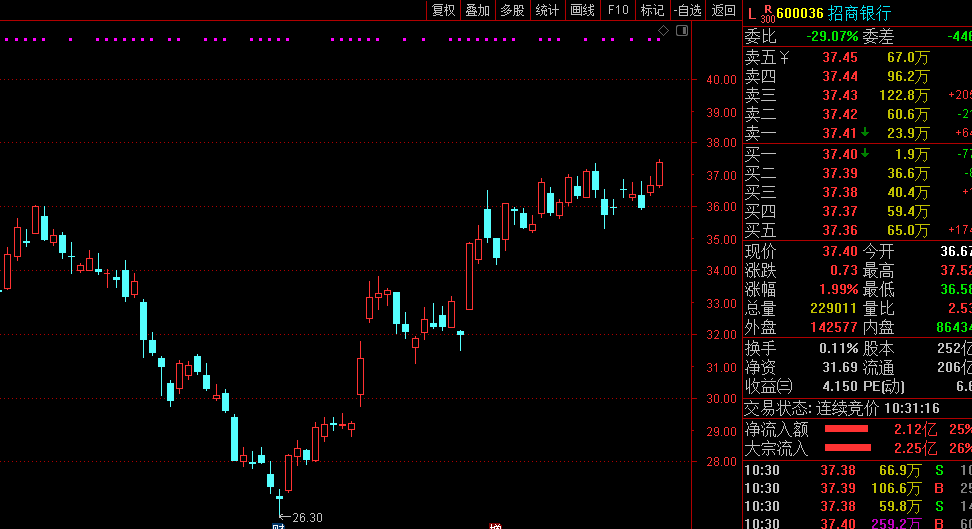Open the 叠加 overlay option
Screen dimensions: 972x529
click(x=478, y=10)
